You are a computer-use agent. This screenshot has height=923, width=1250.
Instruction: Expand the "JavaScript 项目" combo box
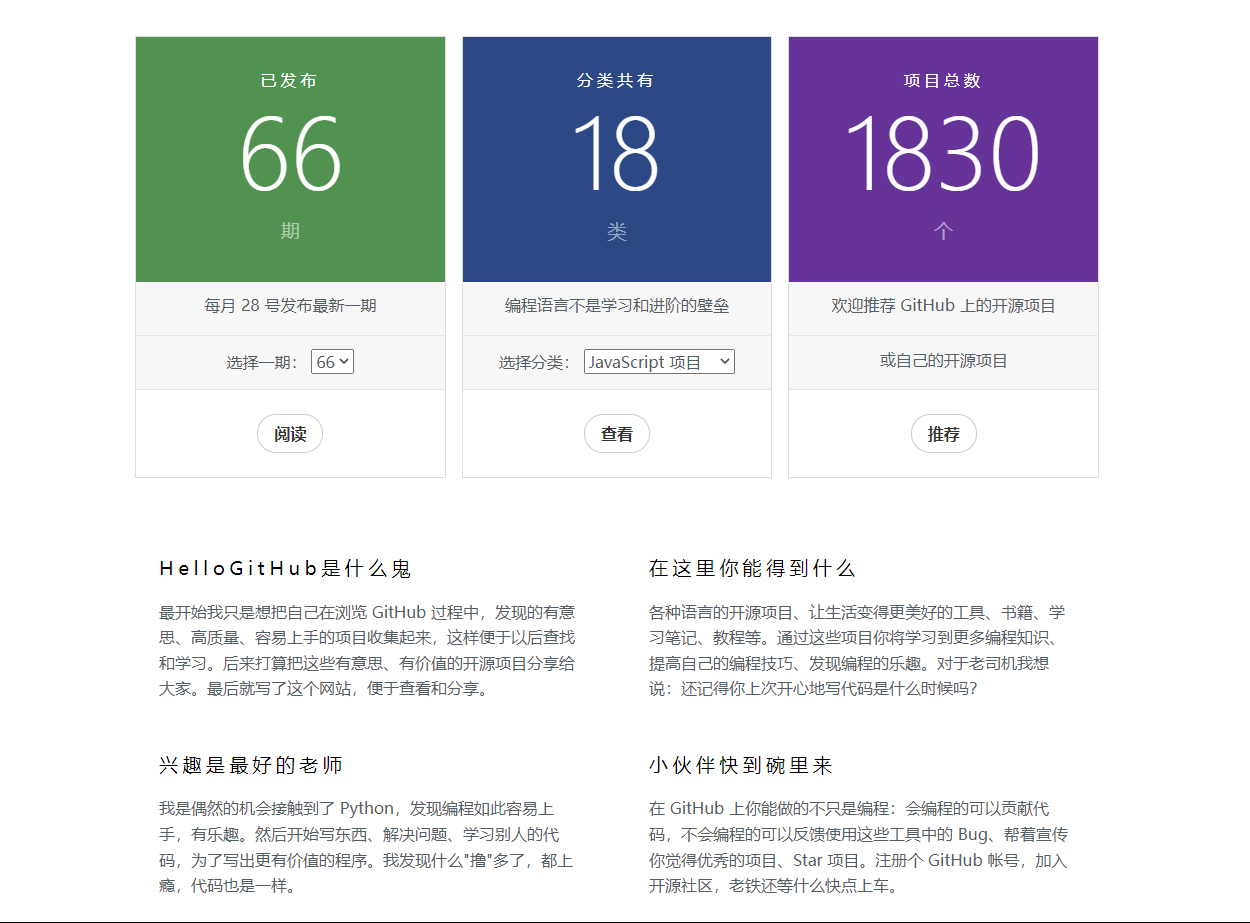pos(658,361)
